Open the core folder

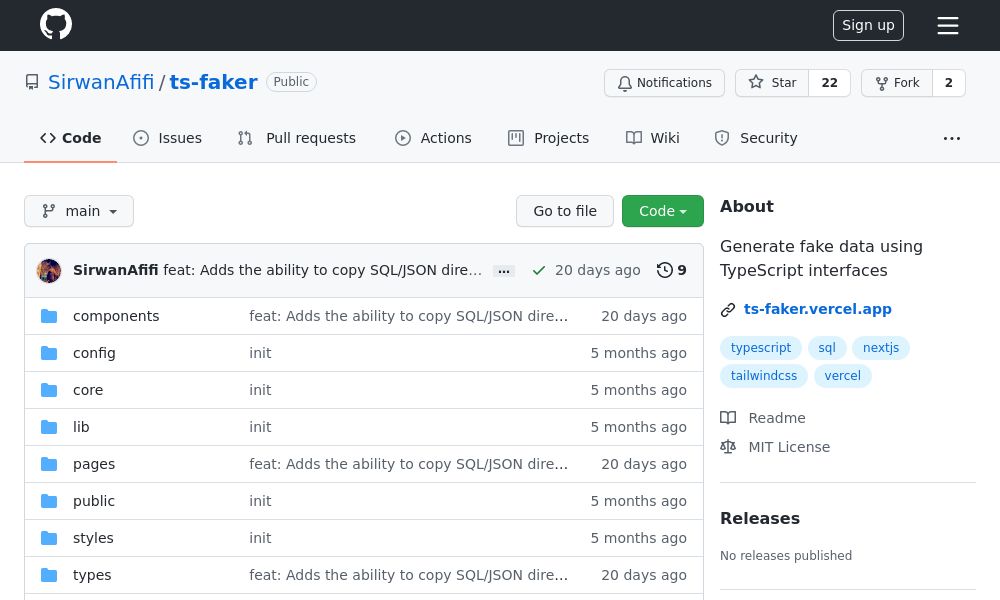tap(88, 390)
